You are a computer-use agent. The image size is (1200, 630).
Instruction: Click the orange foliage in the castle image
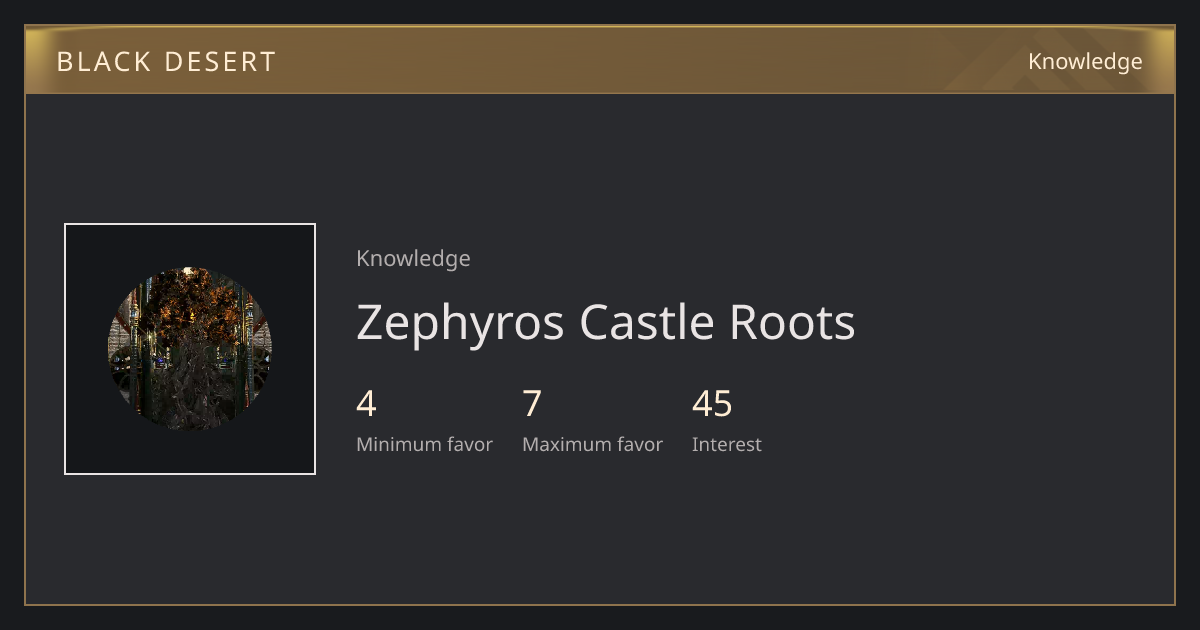[190, 300]
